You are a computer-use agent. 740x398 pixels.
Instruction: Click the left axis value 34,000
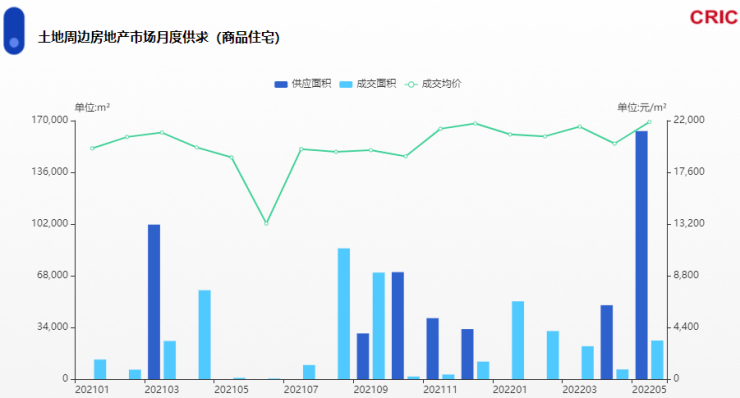[53, 327]
